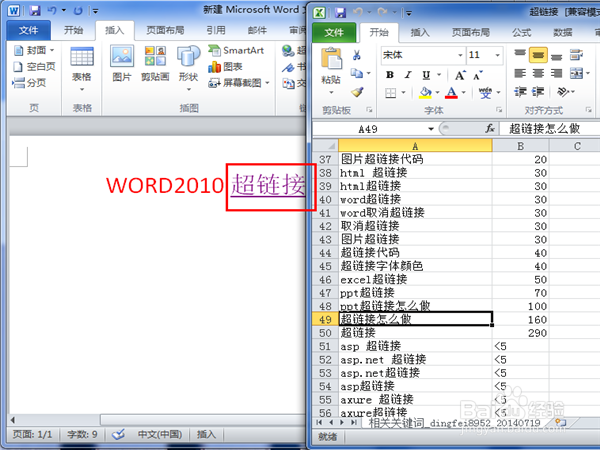This screenshot has width=600, height=450.
Task: Click the Excel Paste (粘贴) button
Action: tap(331, 71)
